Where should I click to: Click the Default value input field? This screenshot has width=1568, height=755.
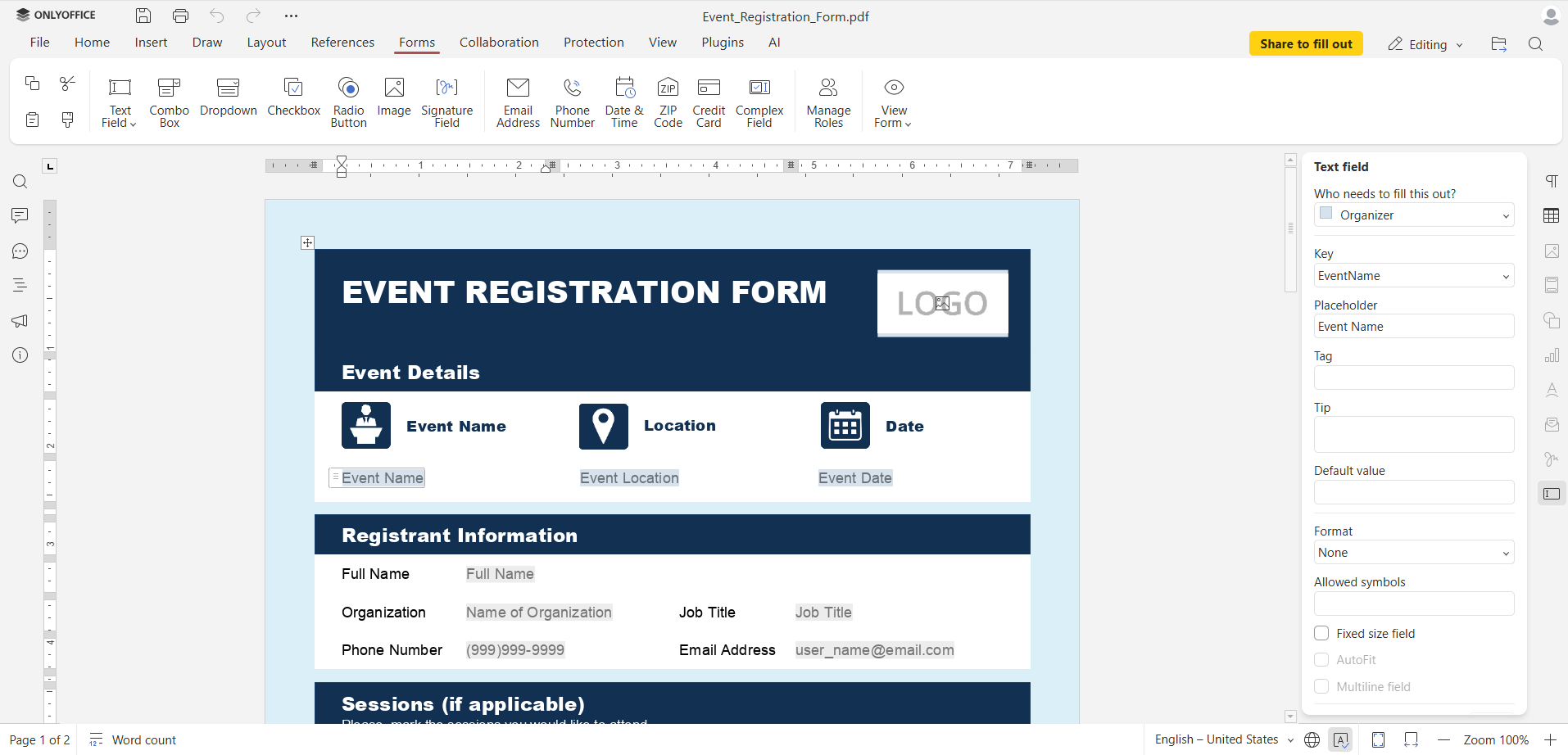point(1414,492)
